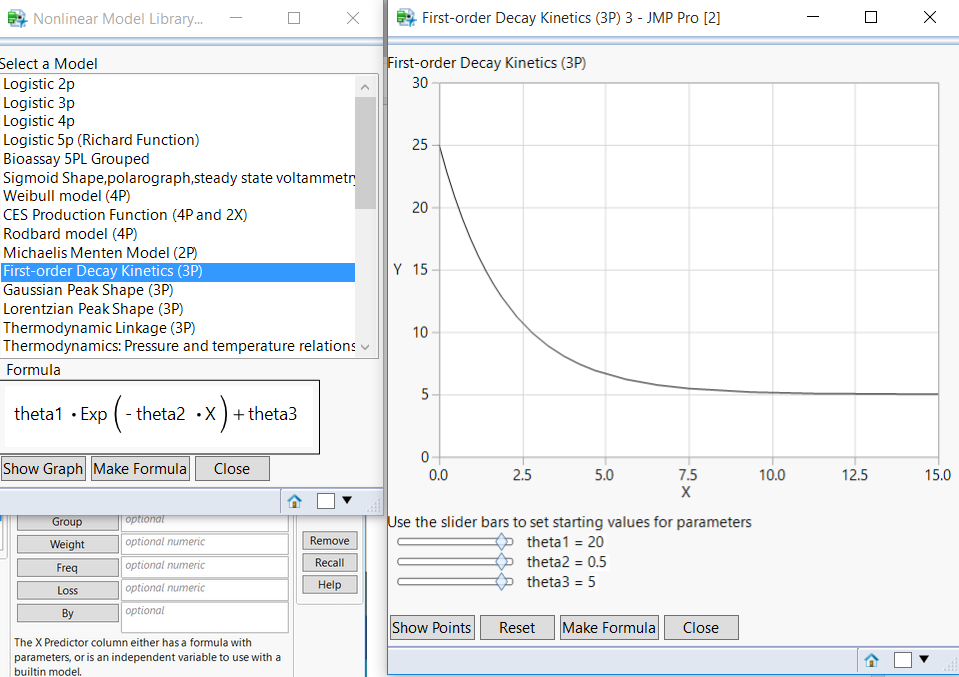Click JMP icon in Nonlinear Model Library title bar
The width and height of the screenshot is (959, 677).
coord(17,18)
